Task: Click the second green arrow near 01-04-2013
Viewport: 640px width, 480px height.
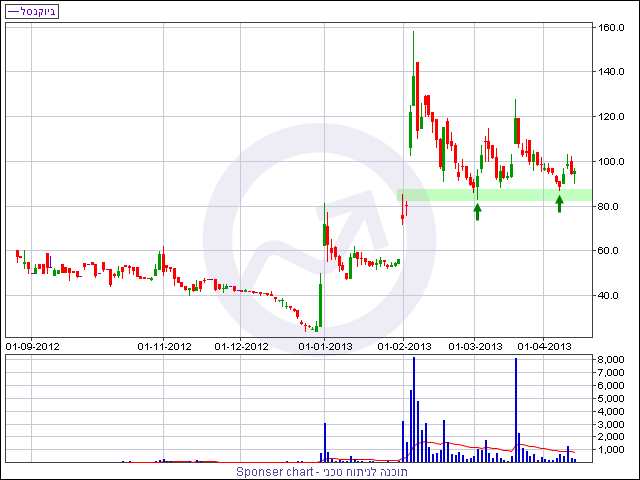Action: point(559,204)
